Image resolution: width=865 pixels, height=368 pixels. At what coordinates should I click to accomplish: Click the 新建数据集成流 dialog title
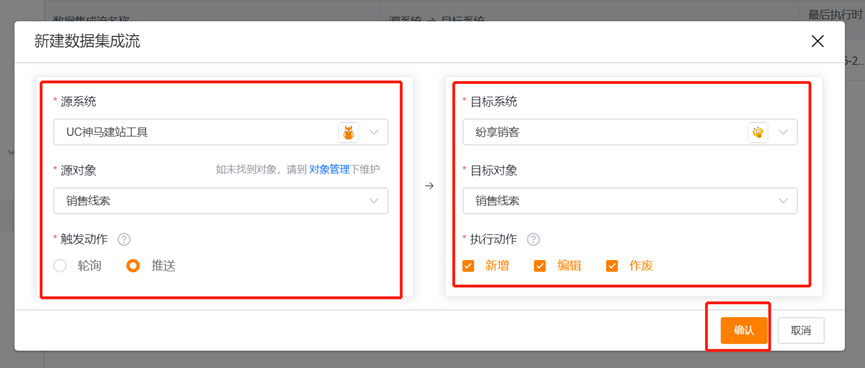[87, 42]
